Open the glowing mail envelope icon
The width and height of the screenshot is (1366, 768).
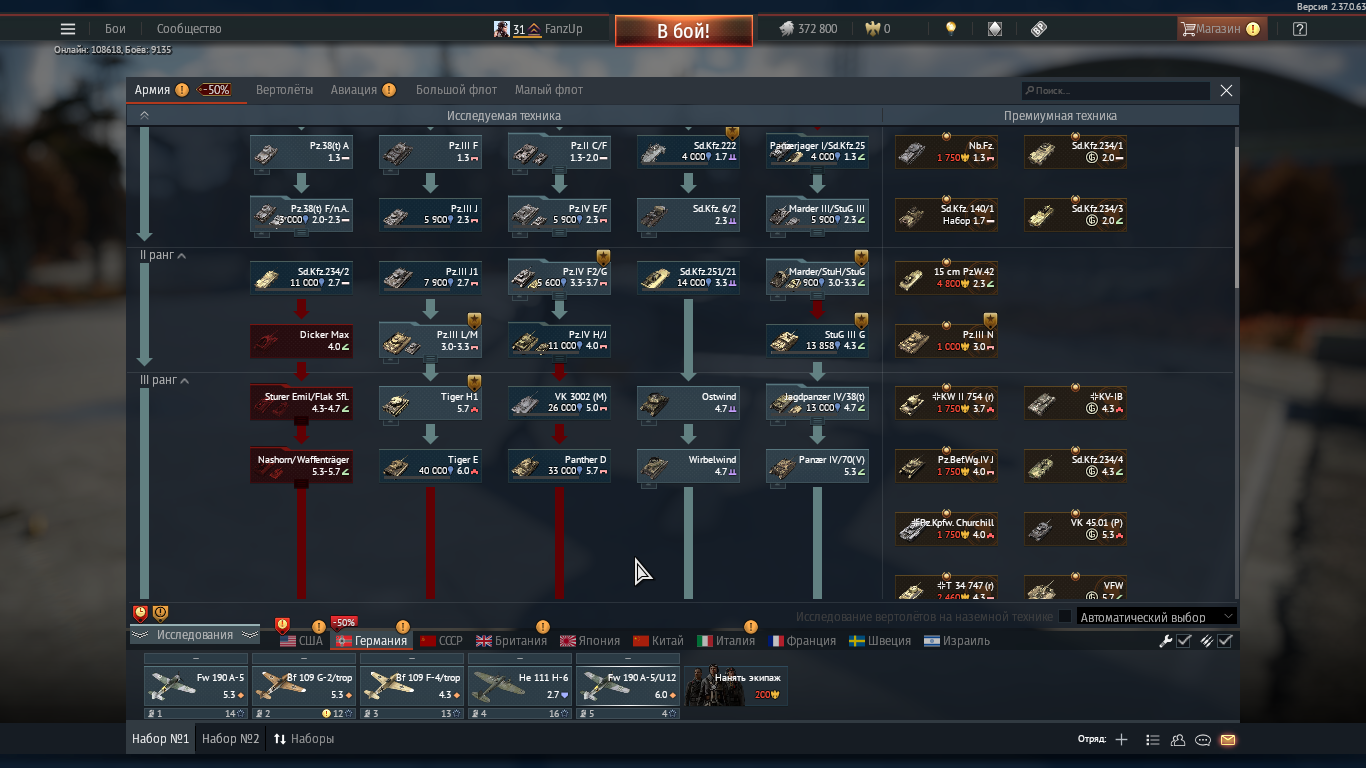tap(1228, 740)
